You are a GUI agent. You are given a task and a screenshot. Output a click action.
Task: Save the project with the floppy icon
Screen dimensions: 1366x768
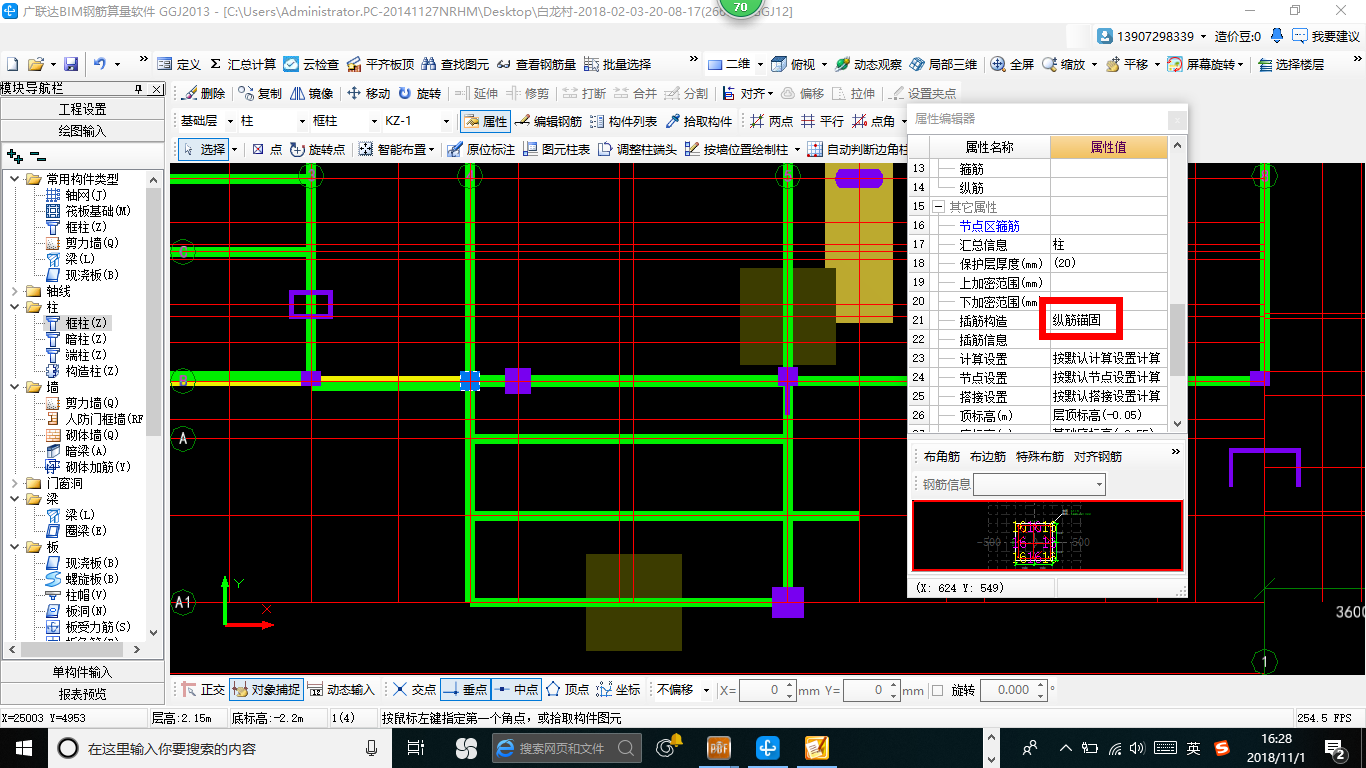71,64
